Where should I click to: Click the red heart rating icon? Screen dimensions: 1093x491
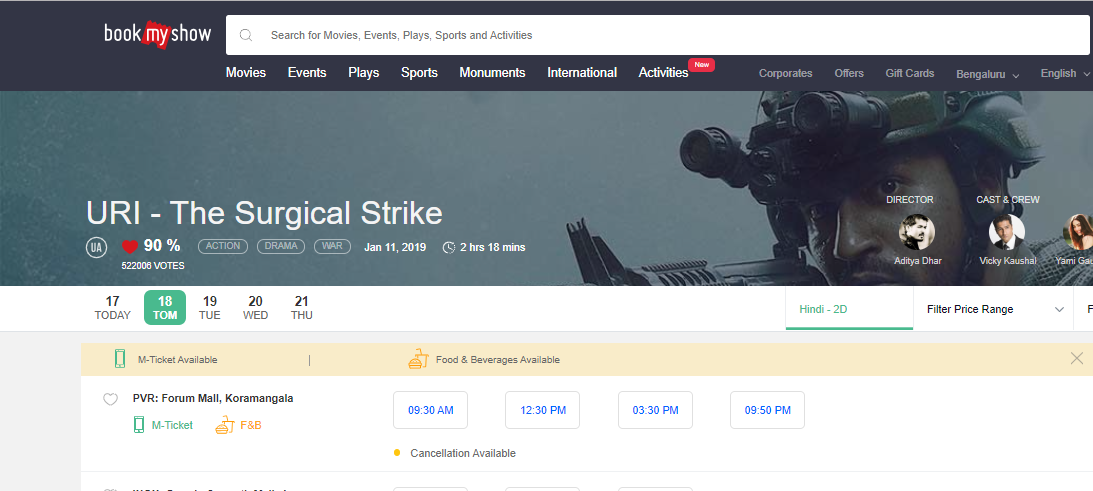coord(130,246)
